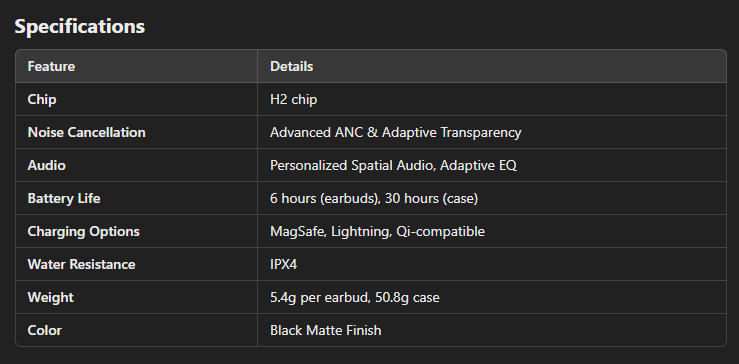
Task: Click MagSafe, Lightning, Qi-compatible text
Action: [377, 232]
